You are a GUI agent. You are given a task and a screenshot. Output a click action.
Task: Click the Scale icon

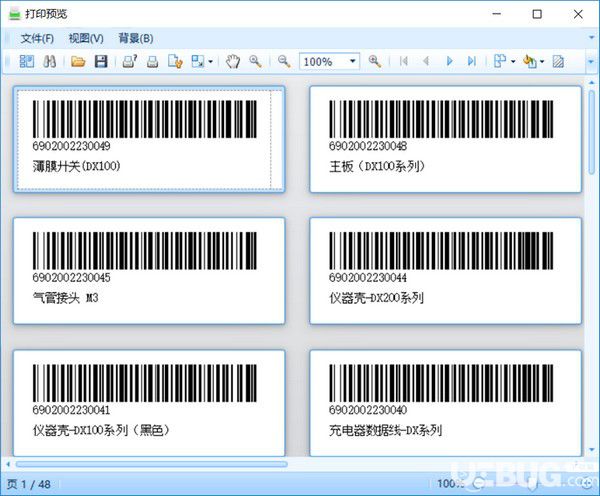tap(198, 61)
